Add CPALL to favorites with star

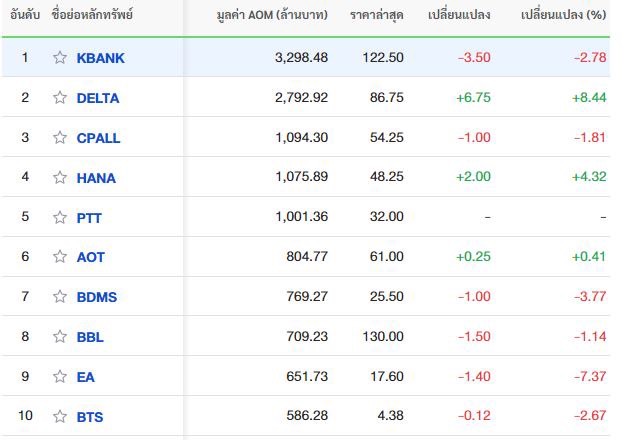pyautogui.click(x=60, y=138)
